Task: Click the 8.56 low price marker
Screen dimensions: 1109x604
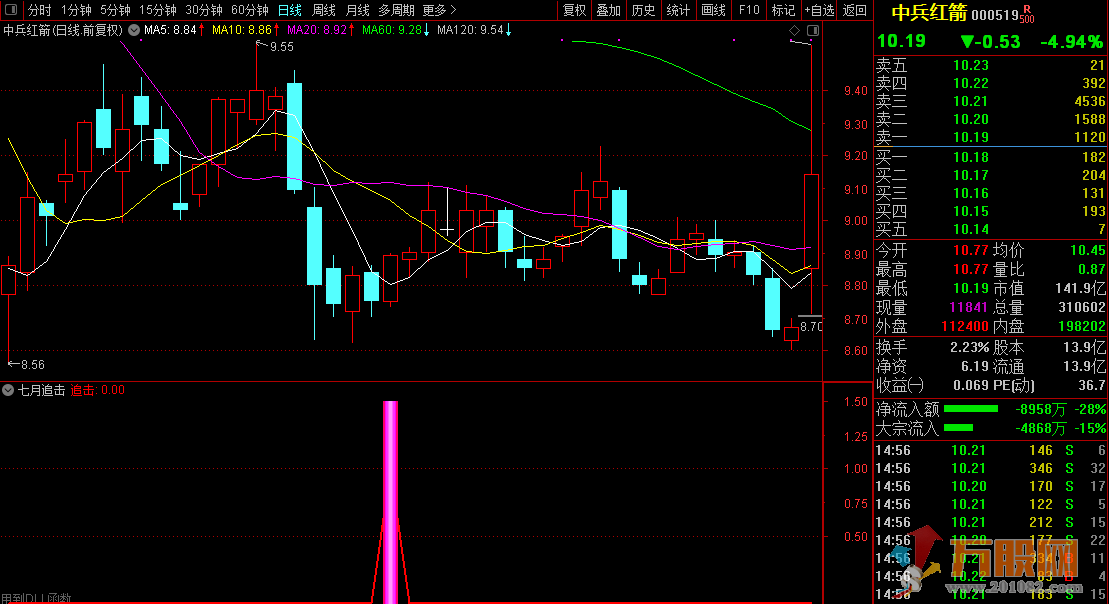Action: [x=33, y=365]
